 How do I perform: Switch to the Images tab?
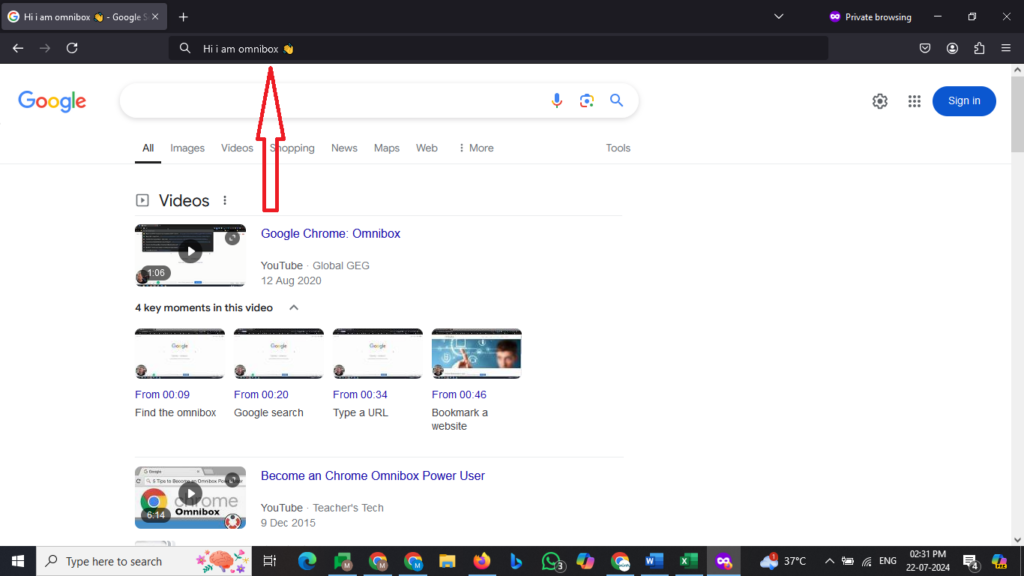pyautogui.click(x=187, y=148)
